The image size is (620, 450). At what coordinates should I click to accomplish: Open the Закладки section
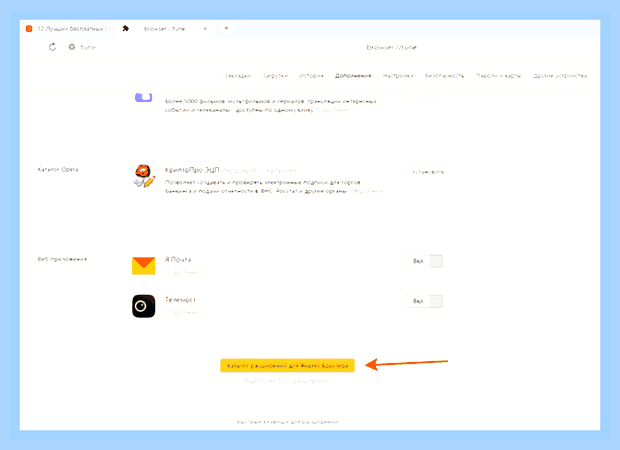(238, 76)
